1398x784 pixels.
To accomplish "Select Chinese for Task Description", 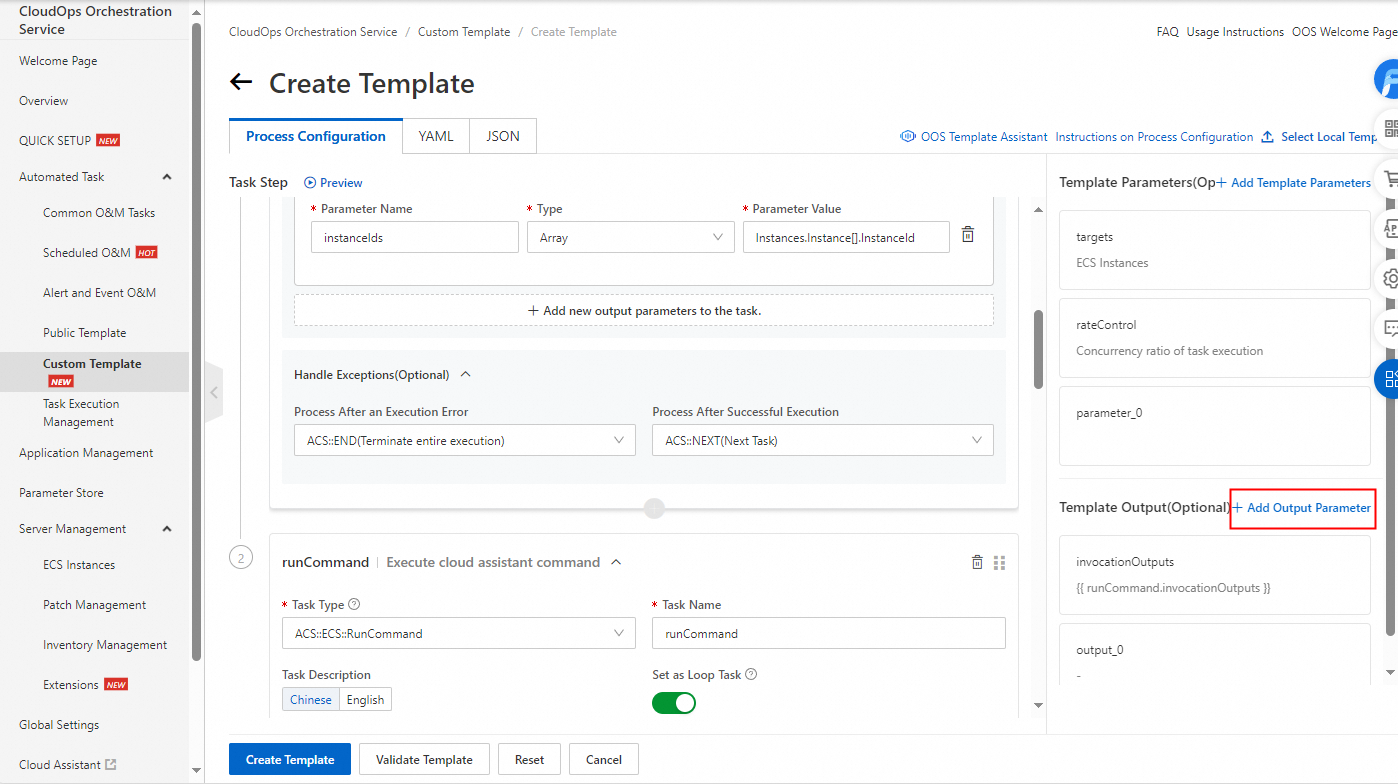I will click(x=311, y=700).
